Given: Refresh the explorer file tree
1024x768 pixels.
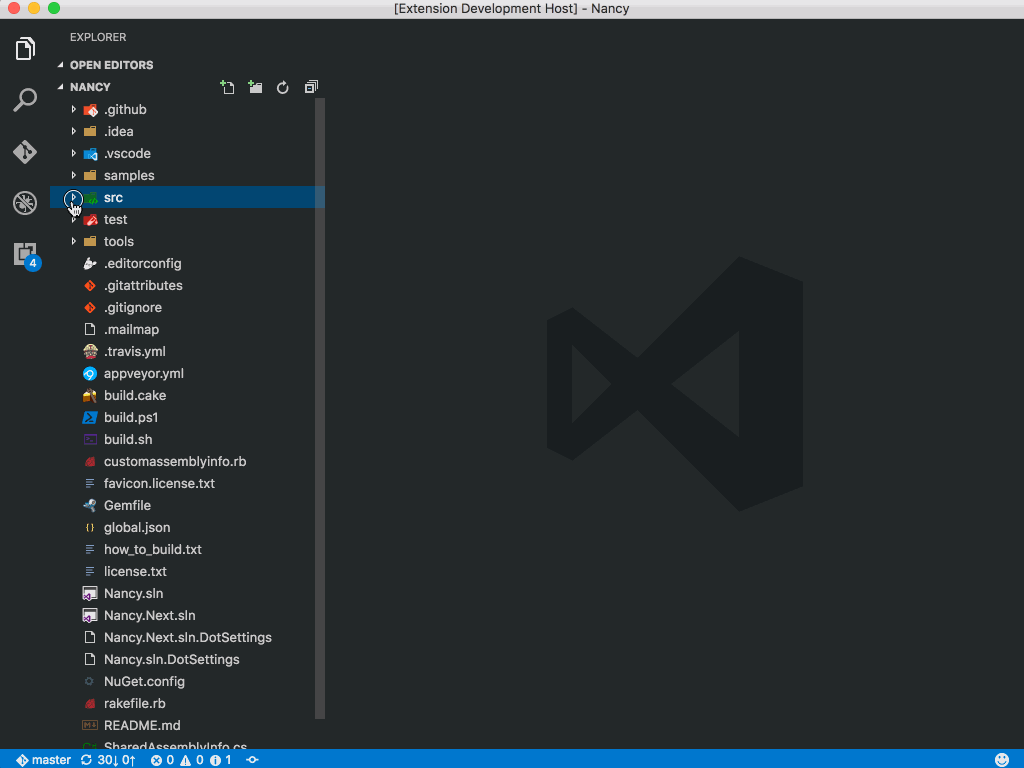Looking at the screenshot, I should pos(283,87).
